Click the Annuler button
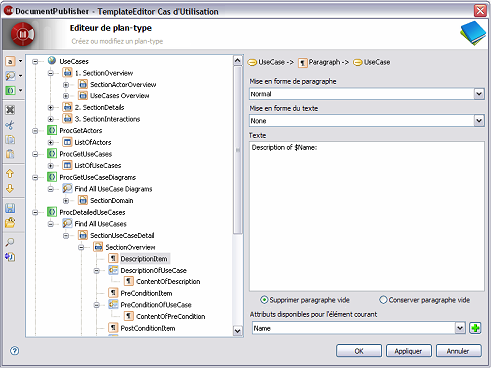This screenshot has height=368, width=491. coord(458,351)
